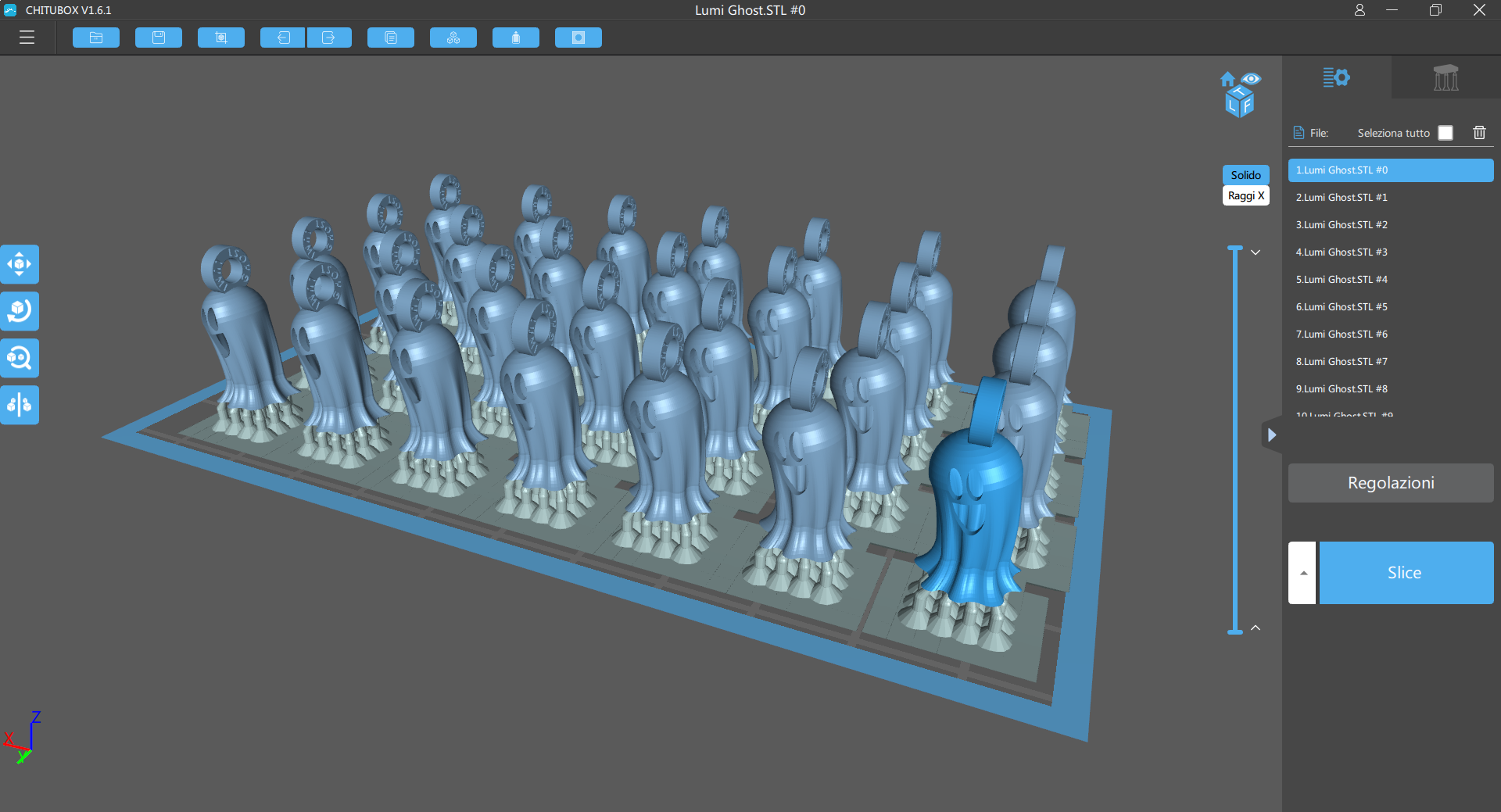1501x812 pixels.
Task: Click the L face of view cube
Action: (1232, 106)
